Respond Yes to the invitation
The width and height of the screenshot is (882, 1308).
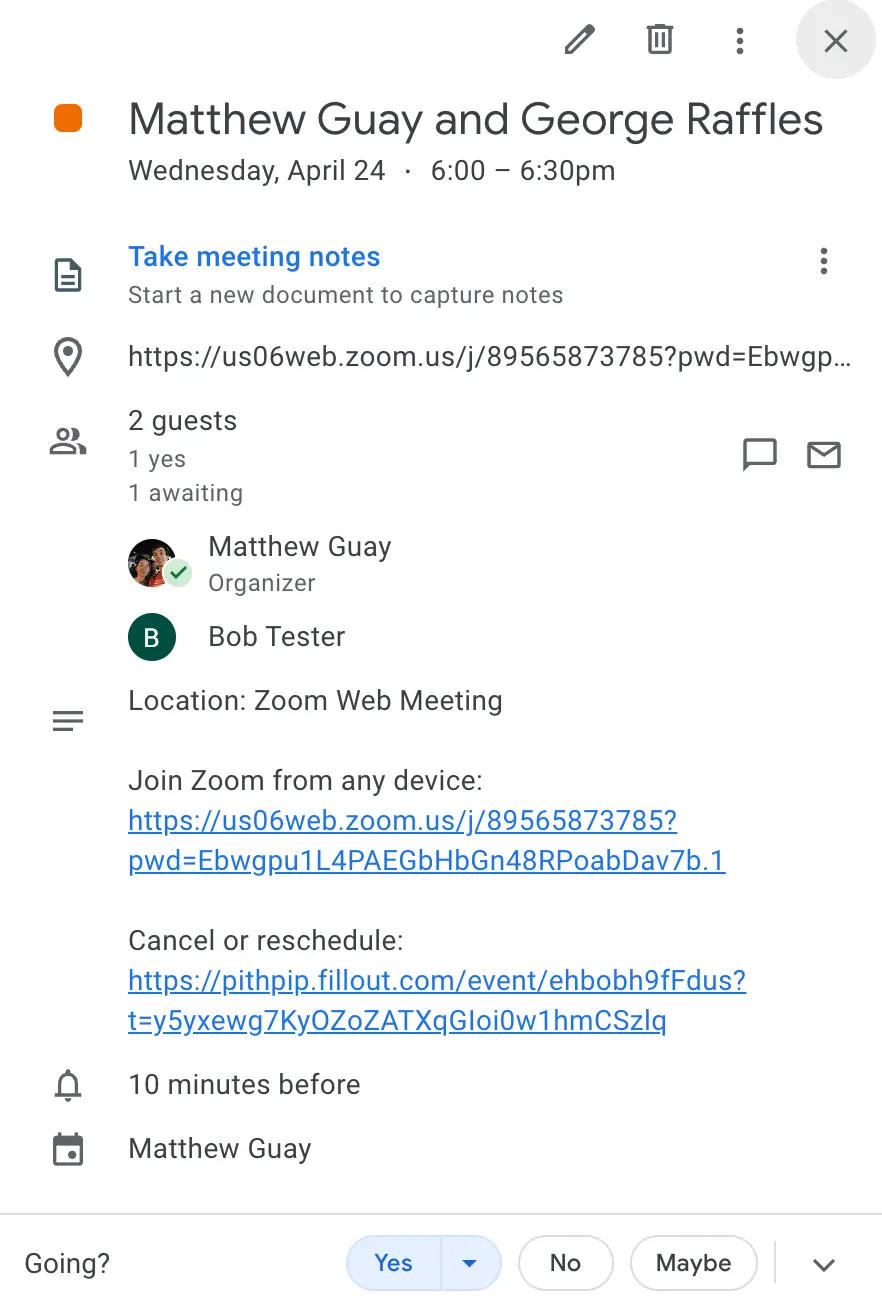(393, 1263)
